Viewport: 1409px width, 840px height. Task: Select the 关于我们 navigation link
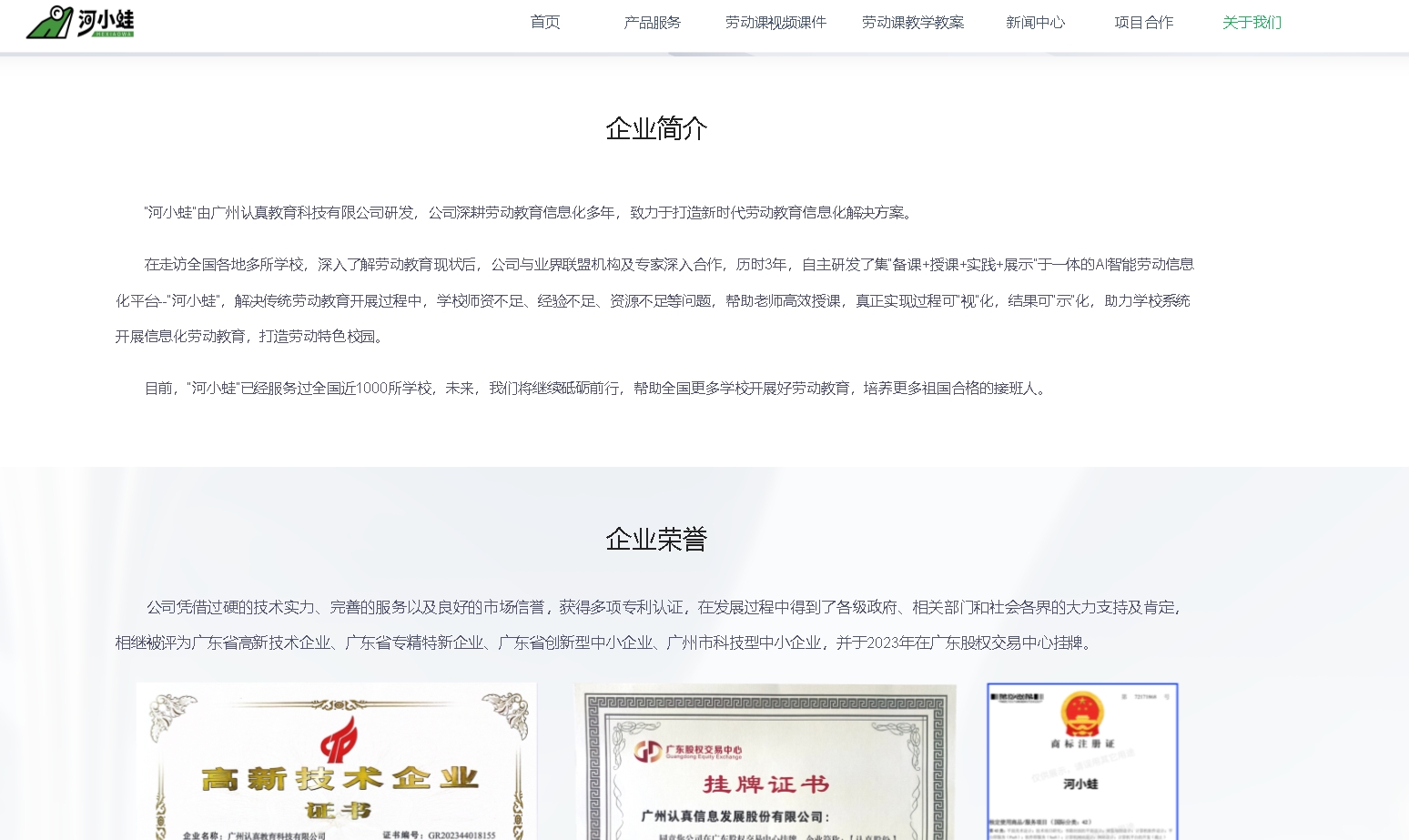point(1252,22)
